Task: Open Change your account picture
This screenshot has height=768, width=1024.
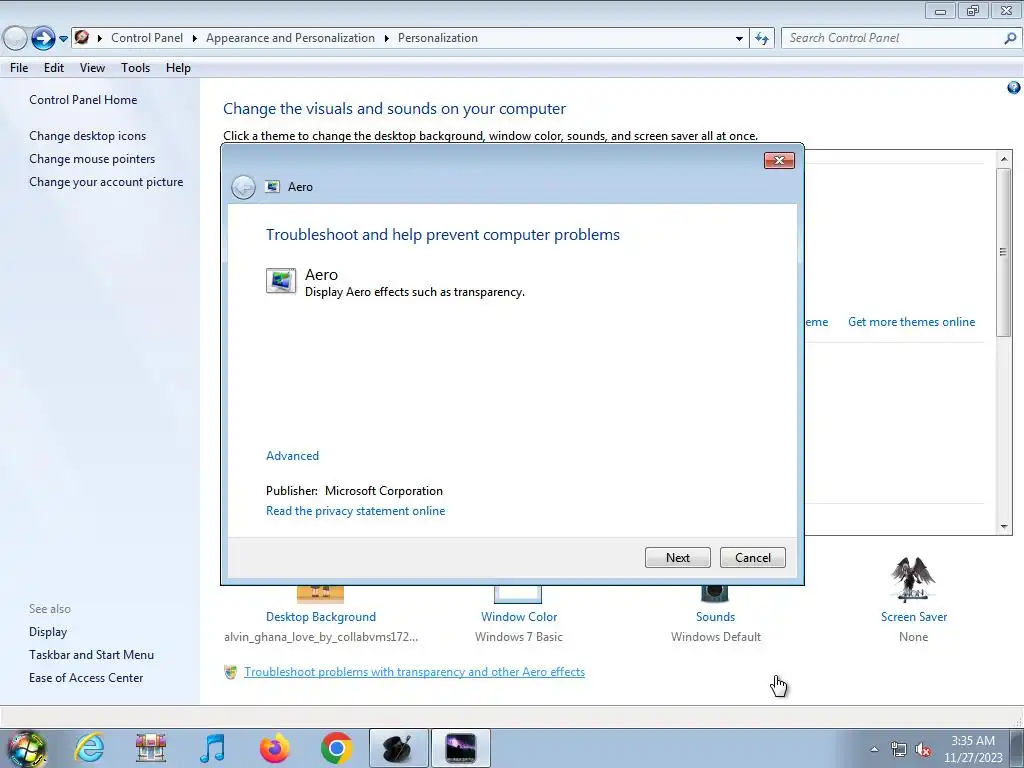Action: pos(106,182)
